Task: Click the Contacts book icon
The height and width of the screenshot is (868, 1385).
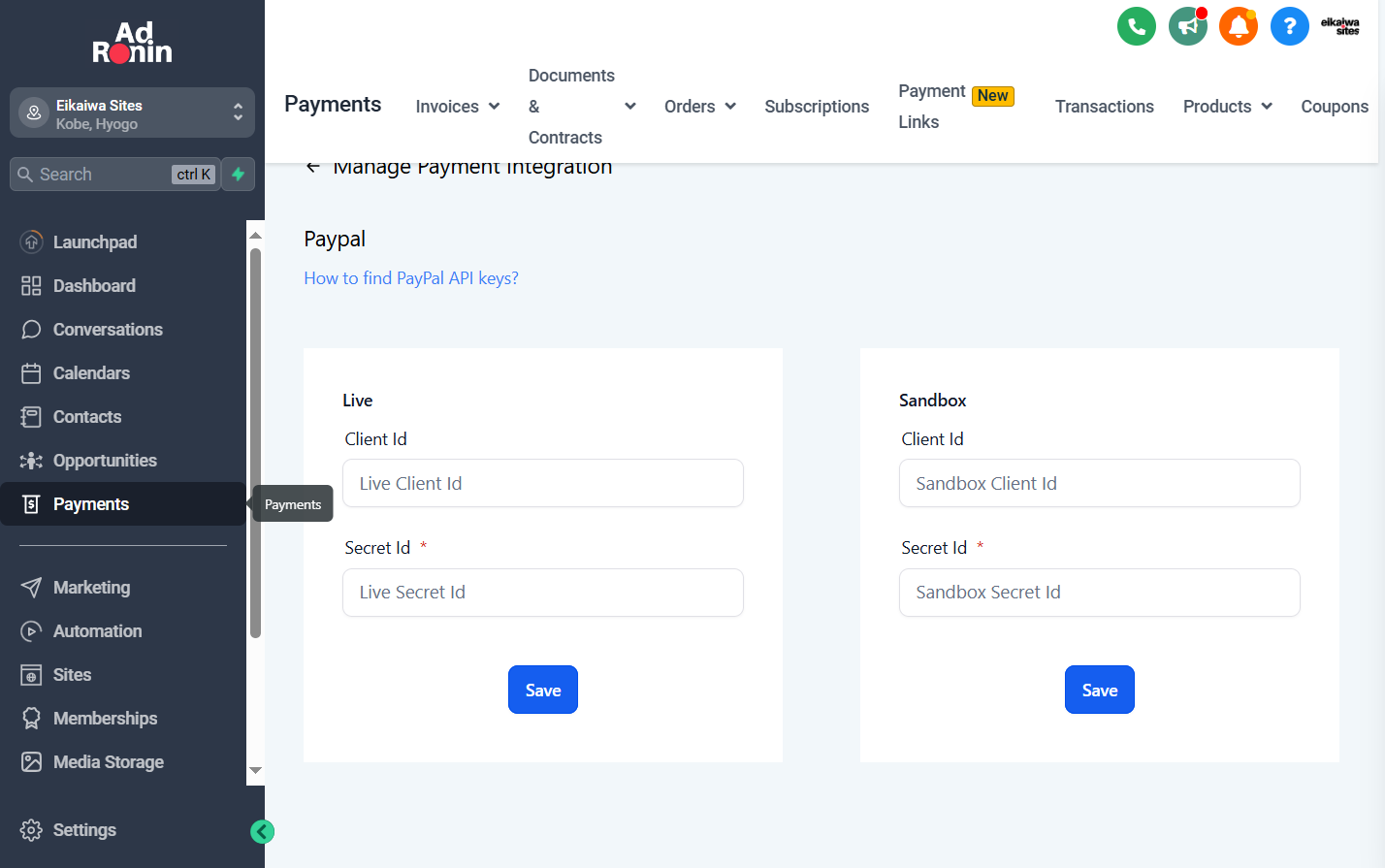Action: tap(31, 416)
